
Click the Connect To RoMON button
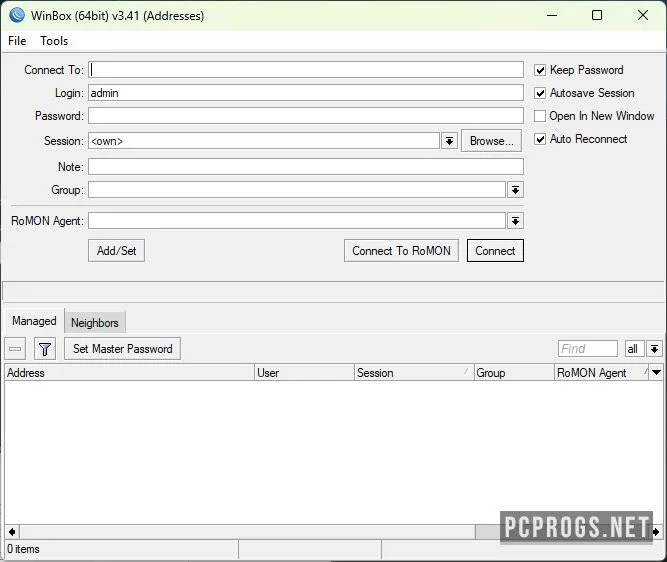click(401, 251)
